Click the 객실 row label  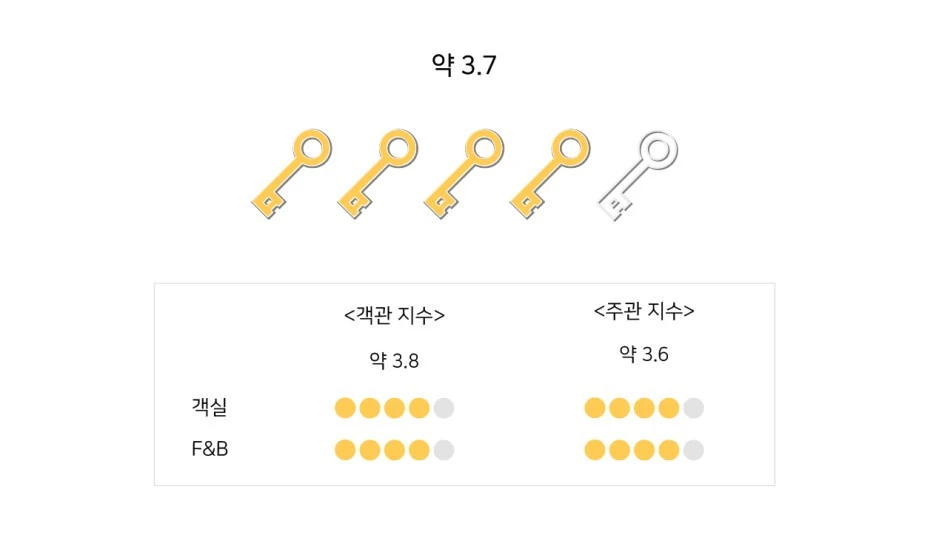click(209, 407)
